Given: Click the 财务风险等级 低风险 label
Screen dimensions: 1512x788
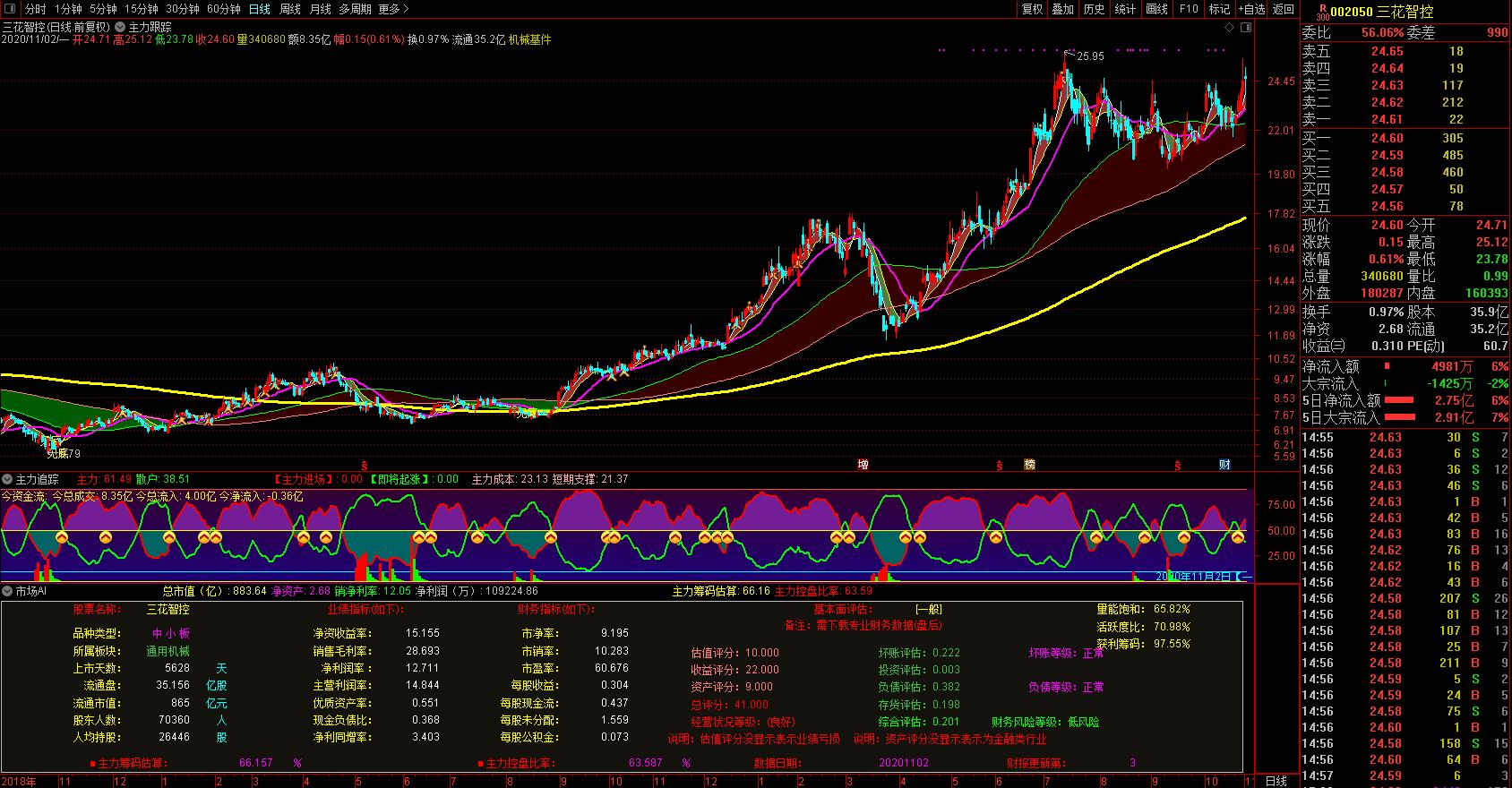Looking at the screenshot, I should coord(1045,721).
